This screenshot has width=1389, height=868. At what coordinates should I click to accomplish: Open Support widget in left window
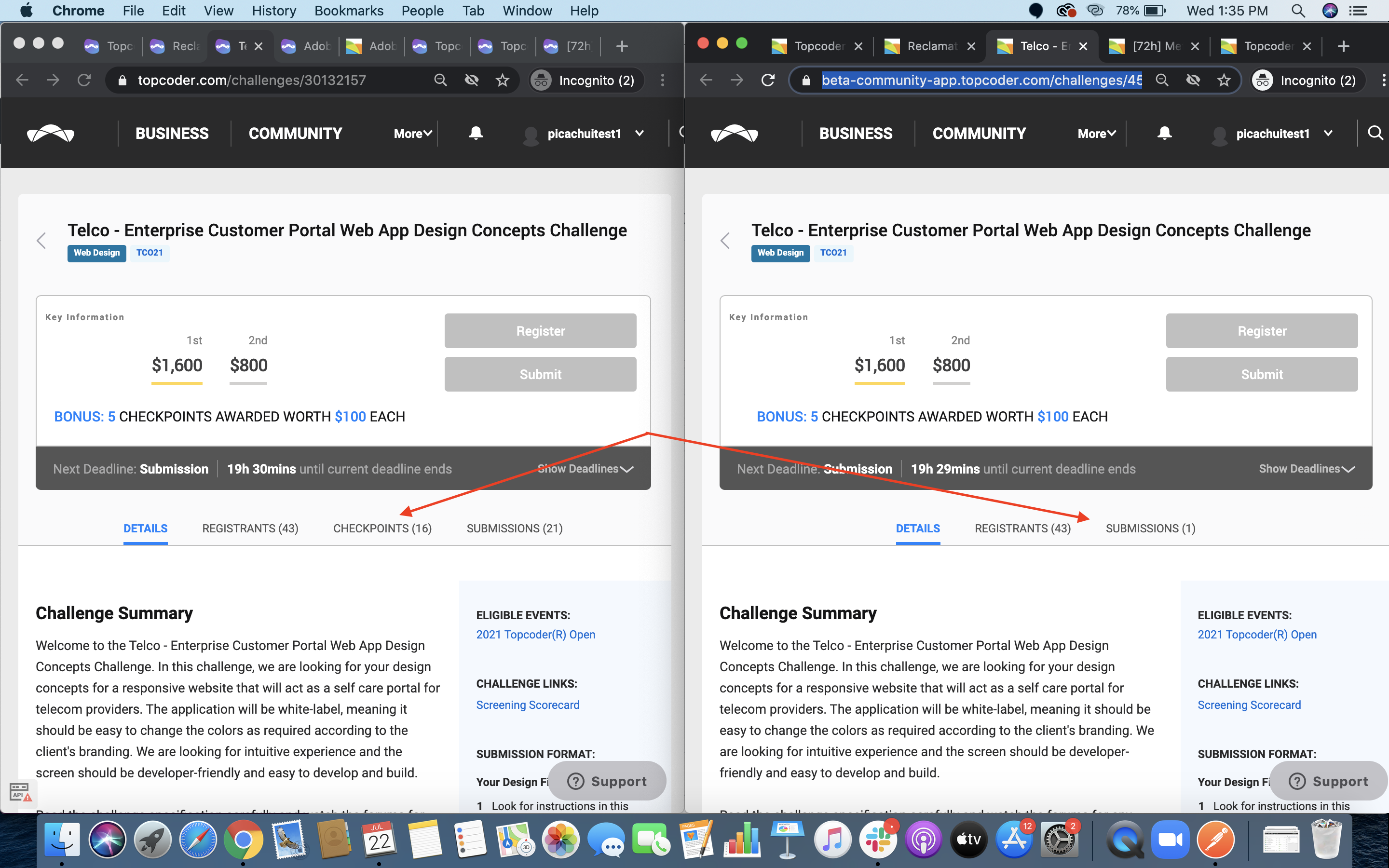607,781
